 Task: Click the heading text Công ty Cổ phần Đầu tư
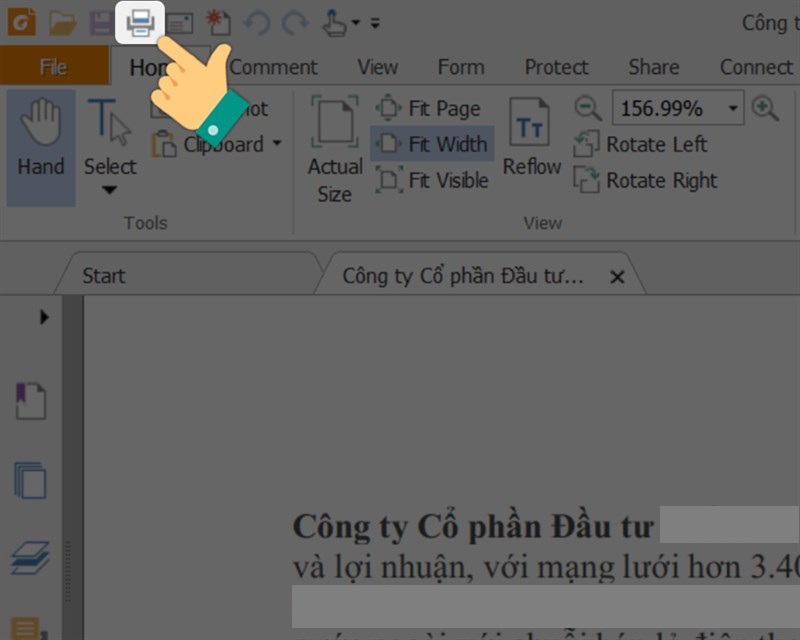pyautogui.click(x=472, y=526)
